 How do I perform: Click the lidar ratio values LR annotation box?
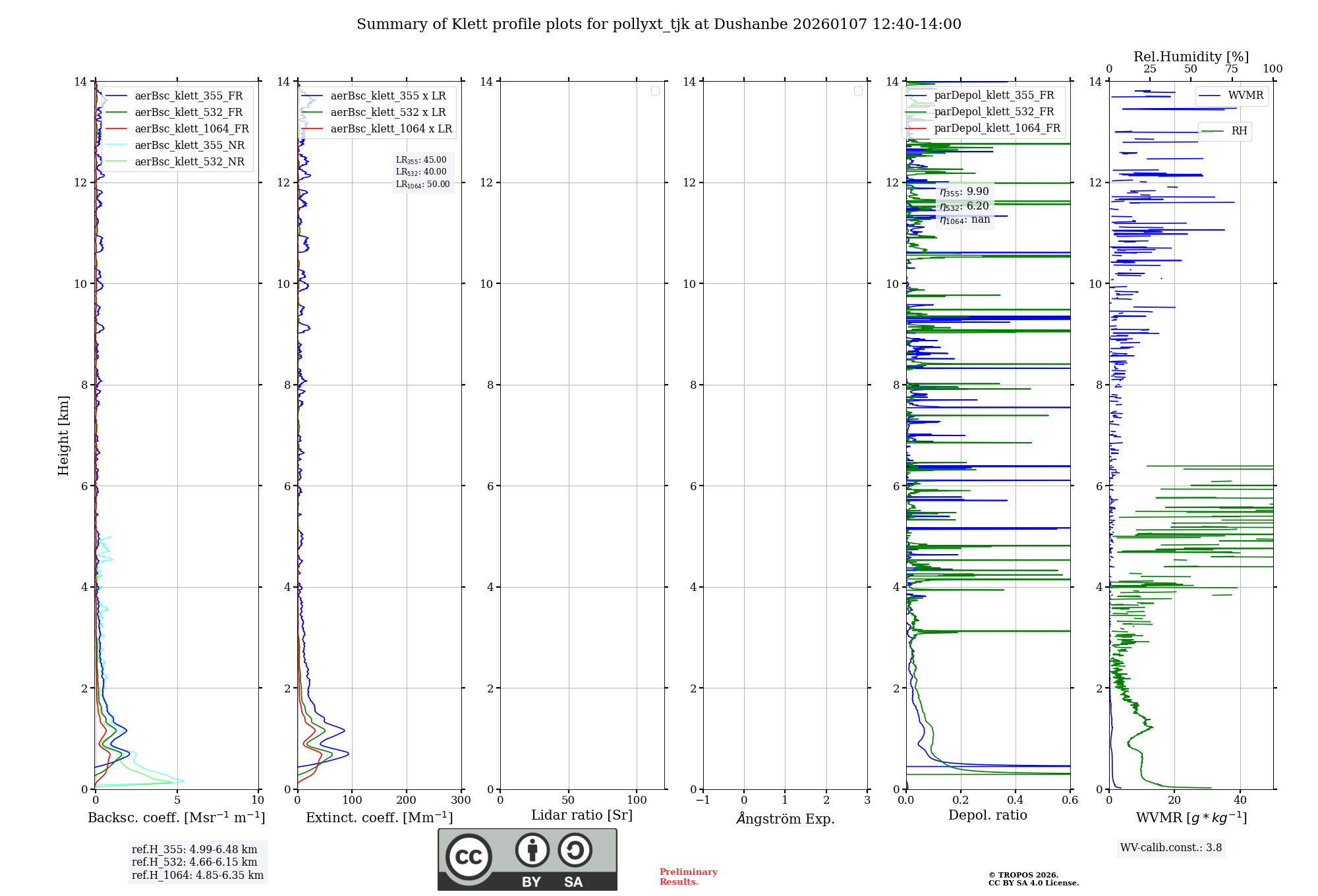(x=422, y=172)
